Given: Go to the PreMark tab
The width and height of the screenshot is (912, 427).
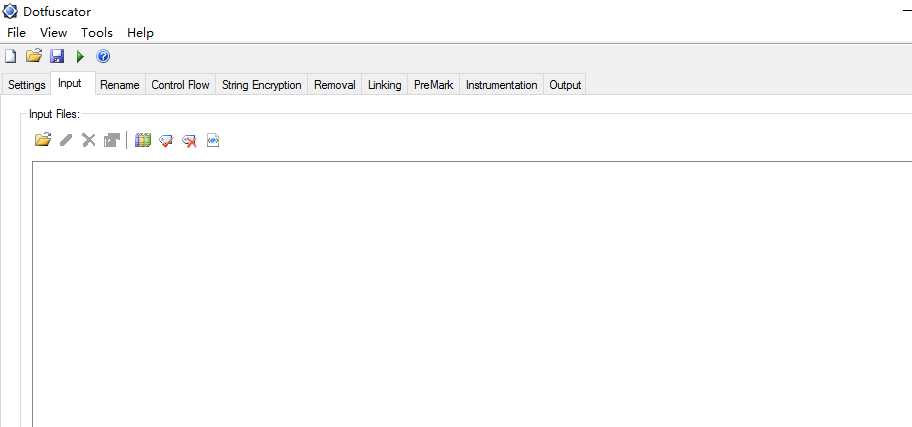Looking at the screenshot, I should point(433,84).
